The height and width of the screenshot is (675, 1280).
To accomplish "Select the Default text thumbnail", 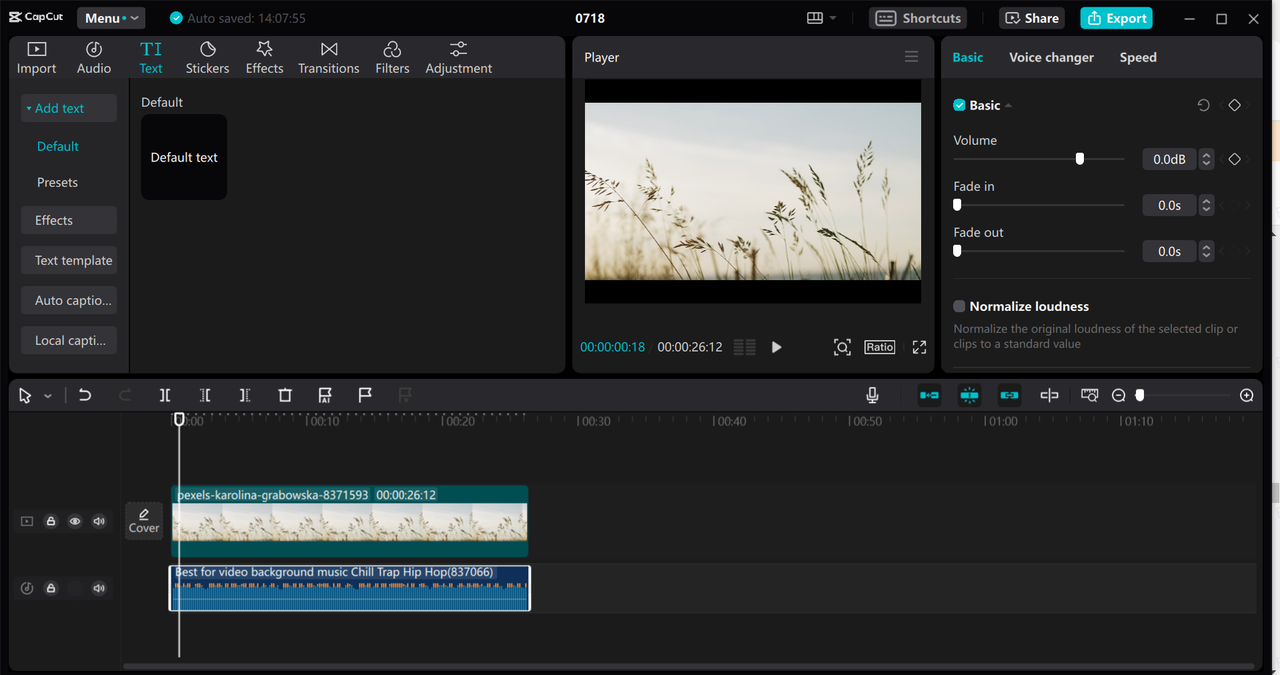I will coord(184,157).
